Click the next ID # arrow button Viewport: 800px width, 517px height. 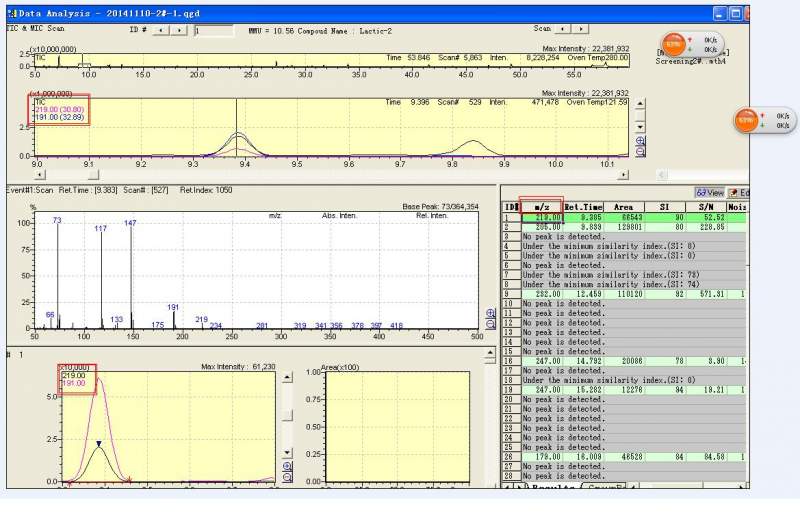180,30
